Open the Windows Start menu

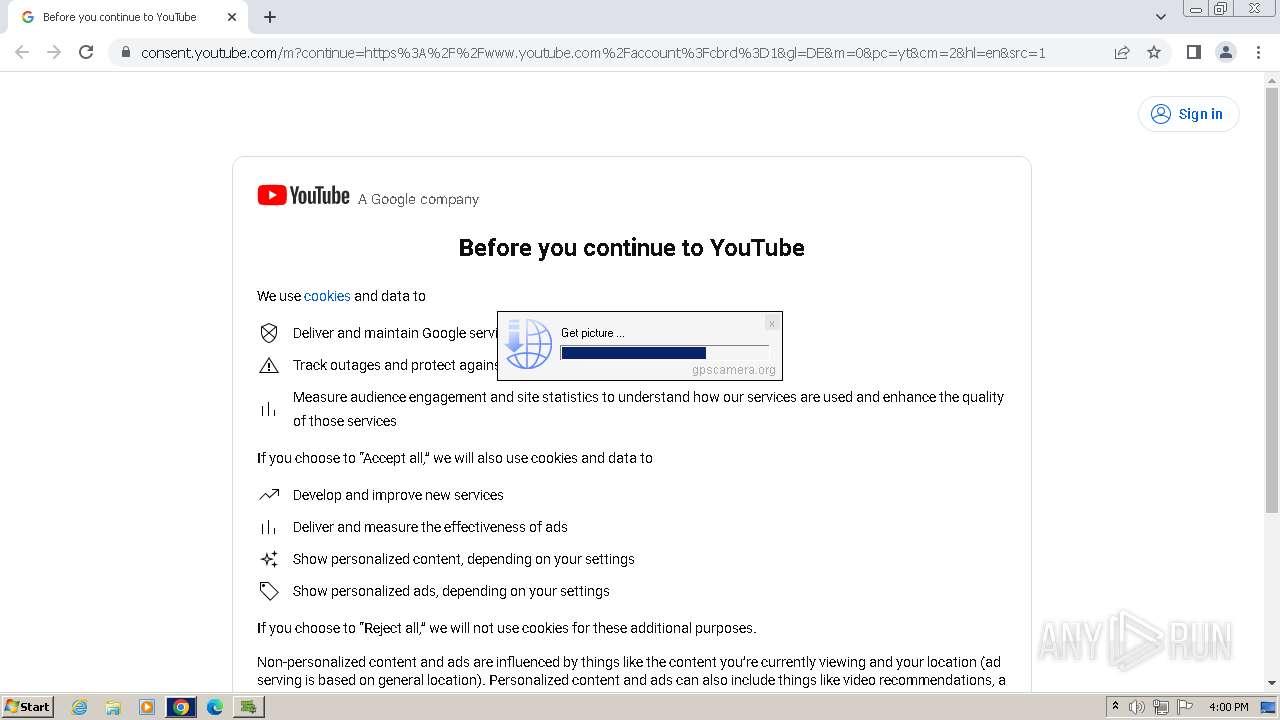[x=28, y=706]
